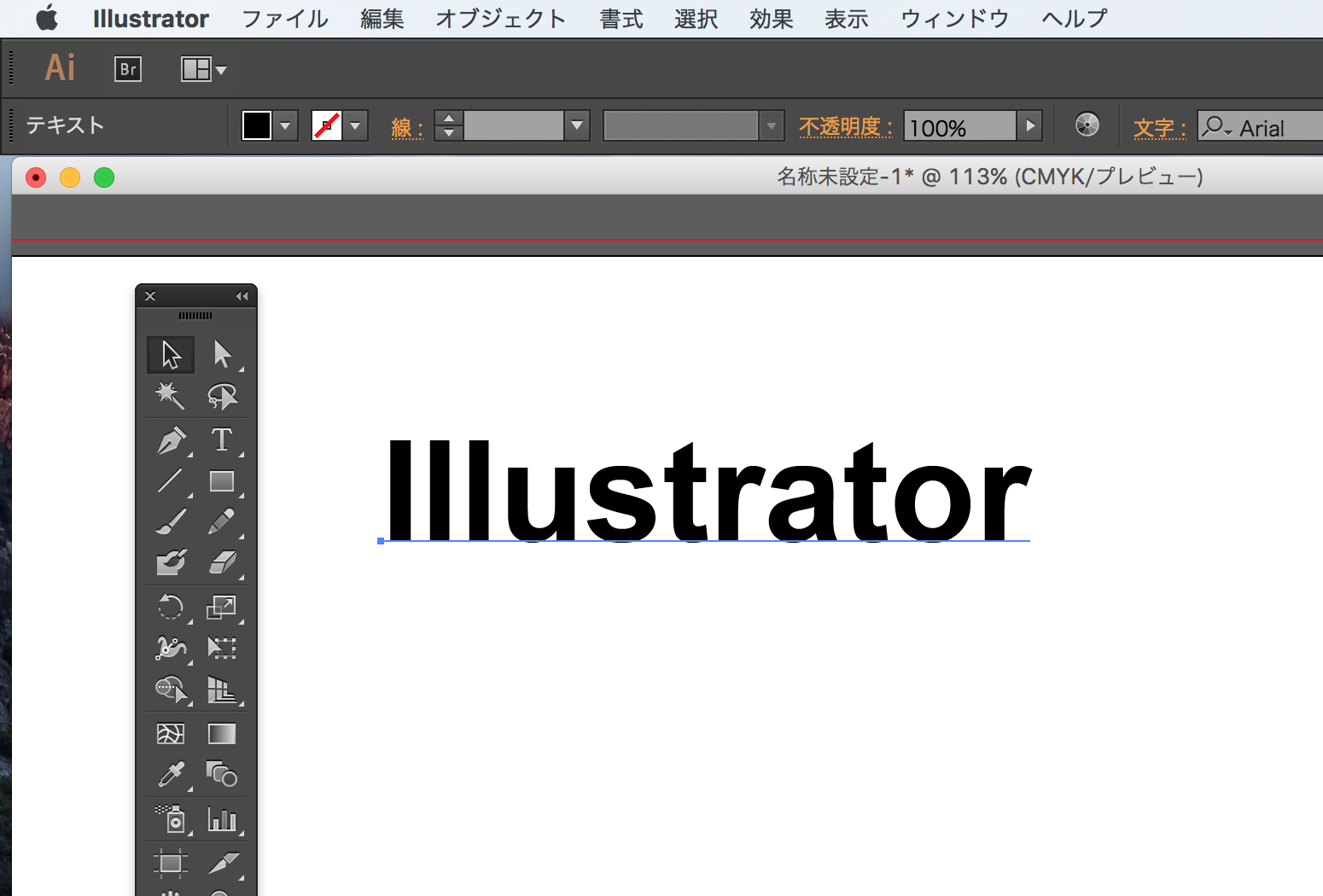Select the Scale tool
Image resolution: width=1323 pixels, height=896 pixels.
(x=222, y=608)
